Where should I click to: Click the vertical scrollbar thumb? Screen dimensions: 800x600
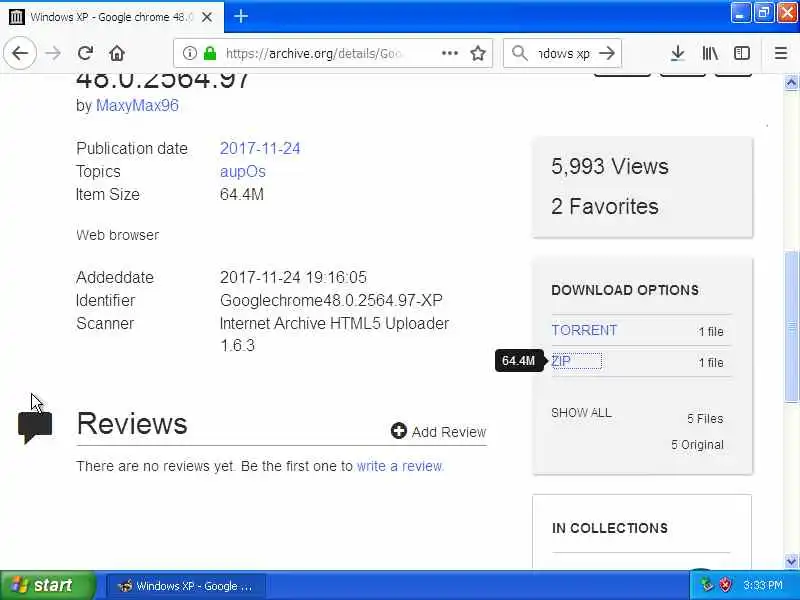pos(791,327)
